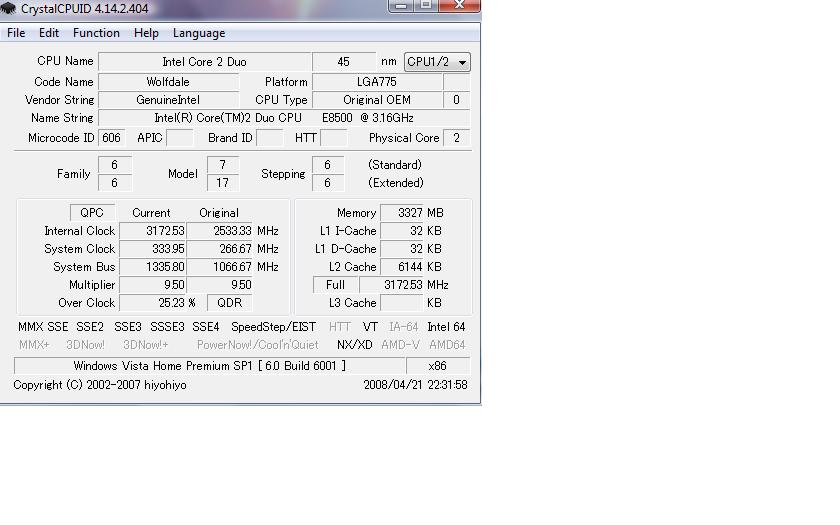
Task: Click the QDR button
Action: 230,303
